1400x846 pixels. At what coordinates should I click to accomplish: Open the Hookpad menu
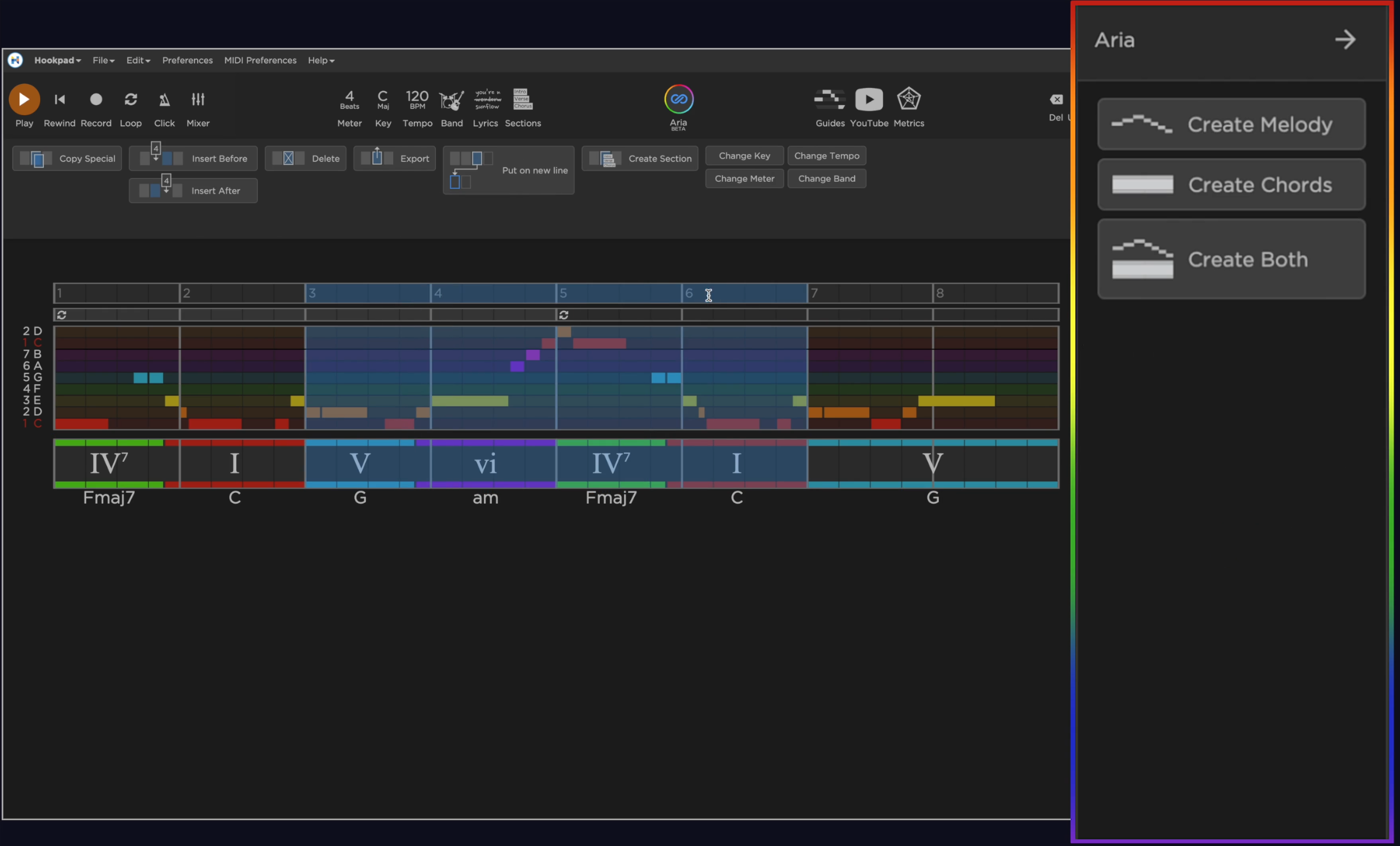point(57,60)
